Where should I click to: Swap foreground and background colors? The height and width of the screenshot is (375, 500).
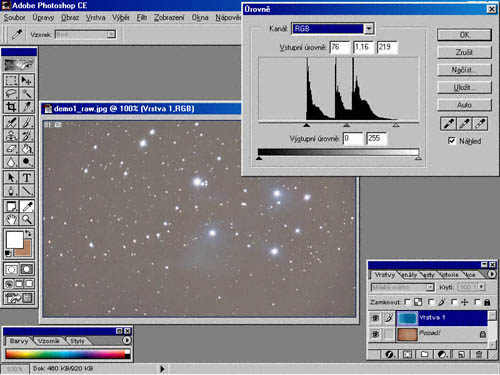click(29, 233)
